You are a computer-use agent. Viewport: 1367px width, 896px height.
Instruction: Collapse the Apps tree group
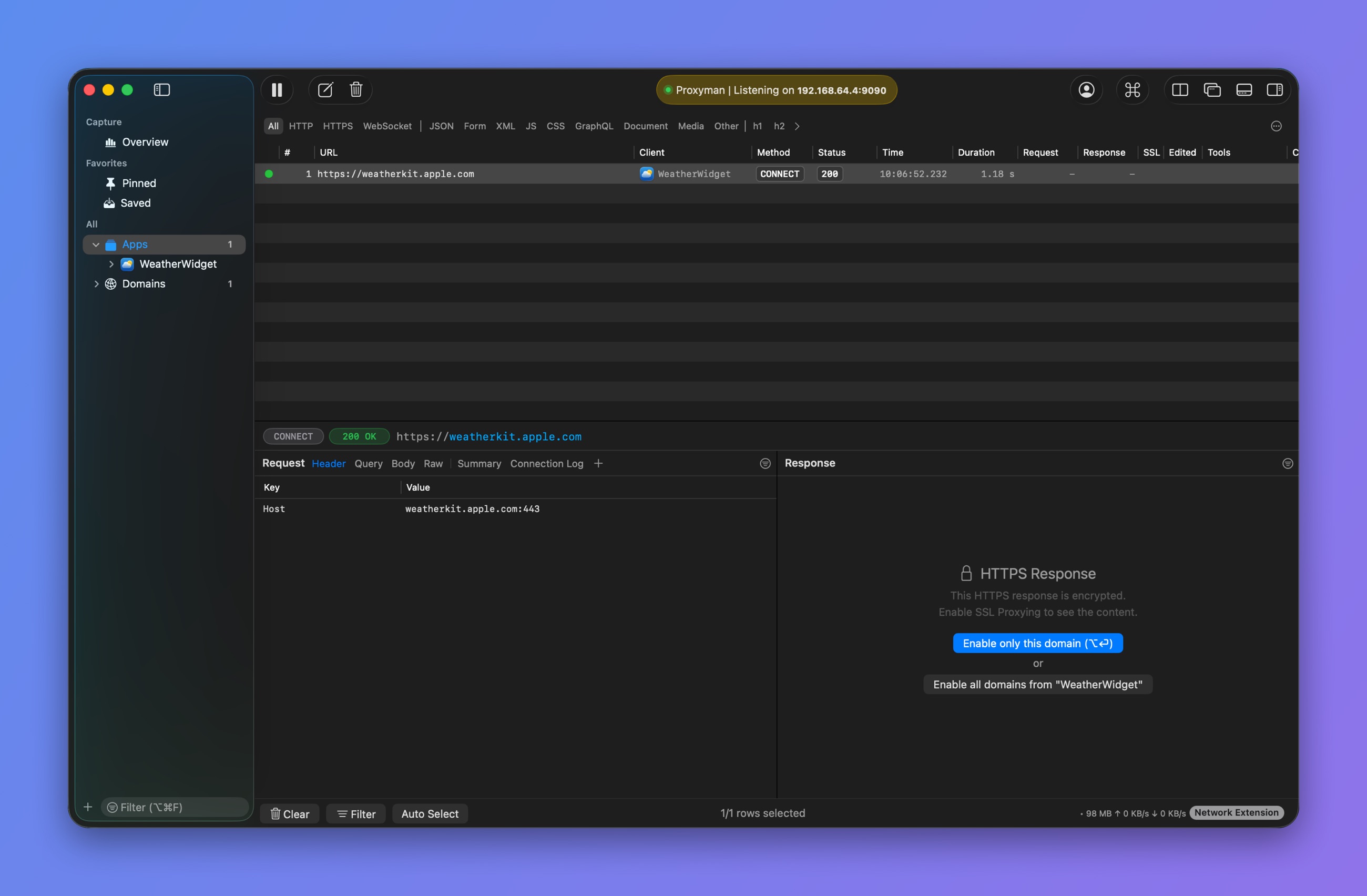[x=96, y=245]
